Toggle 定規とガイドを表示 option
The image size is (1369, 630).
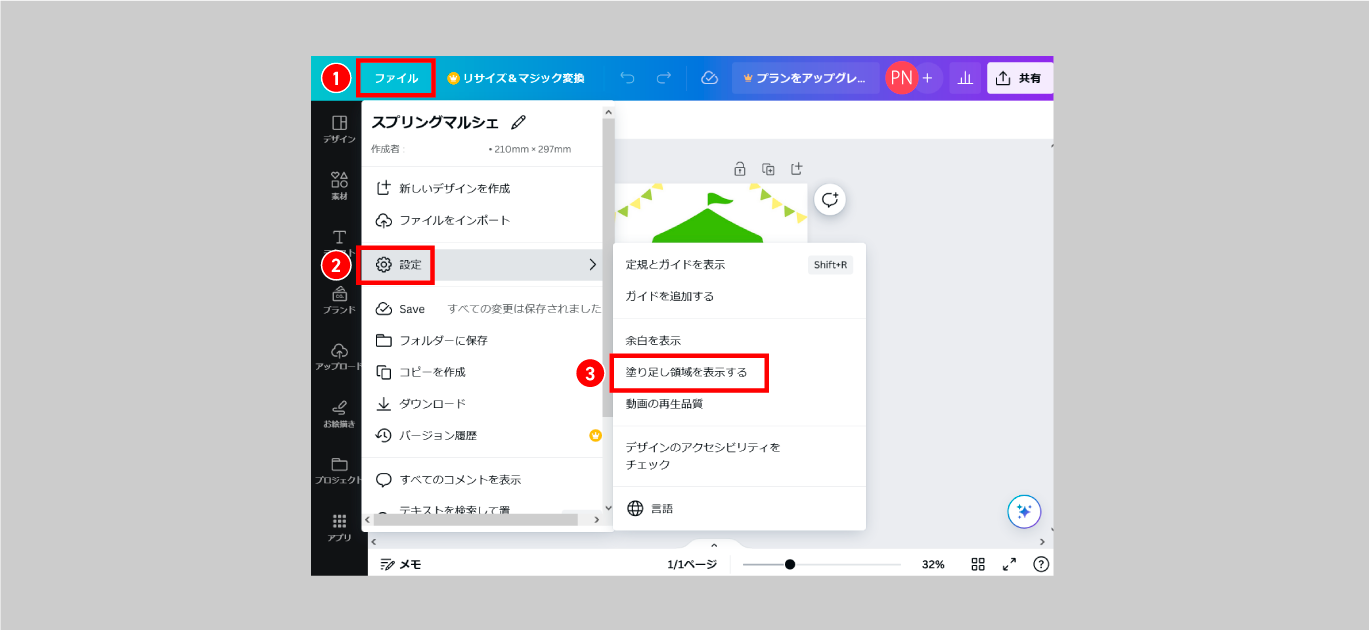(x=675, y=265)
